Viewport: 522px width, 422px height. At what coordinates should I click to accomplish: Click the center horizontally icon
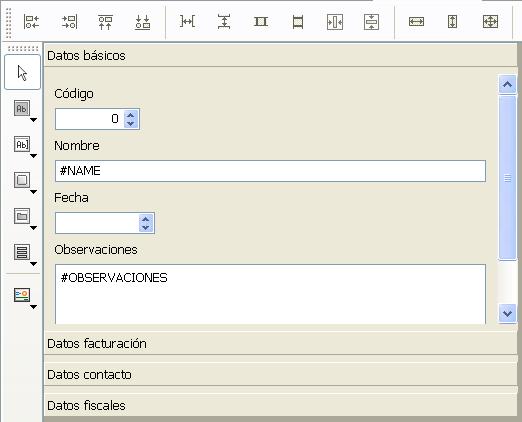click(x=335, y=22)
